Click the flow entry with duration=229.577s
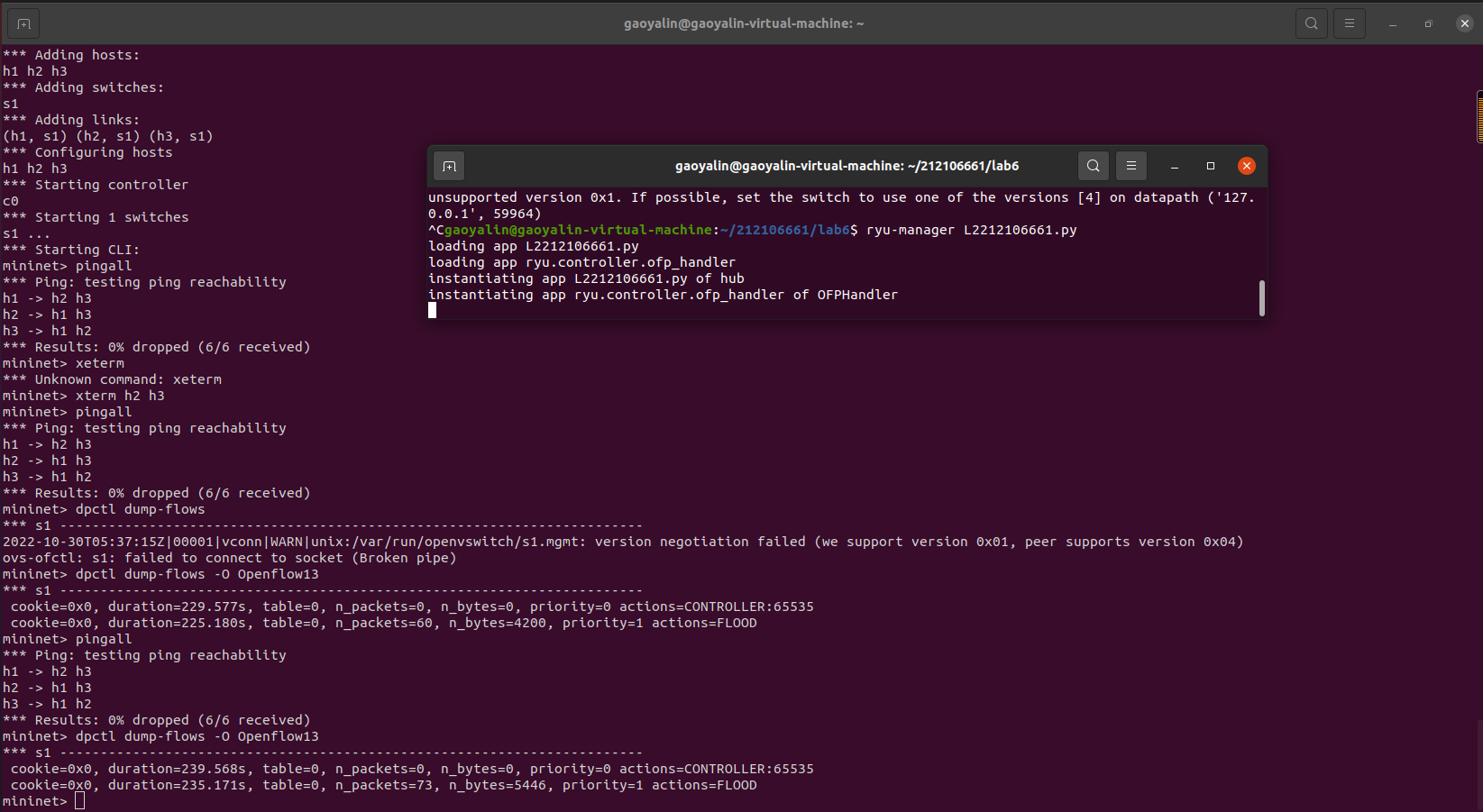The width and height of the screenshot is (1483, 812). coord(412,607)
